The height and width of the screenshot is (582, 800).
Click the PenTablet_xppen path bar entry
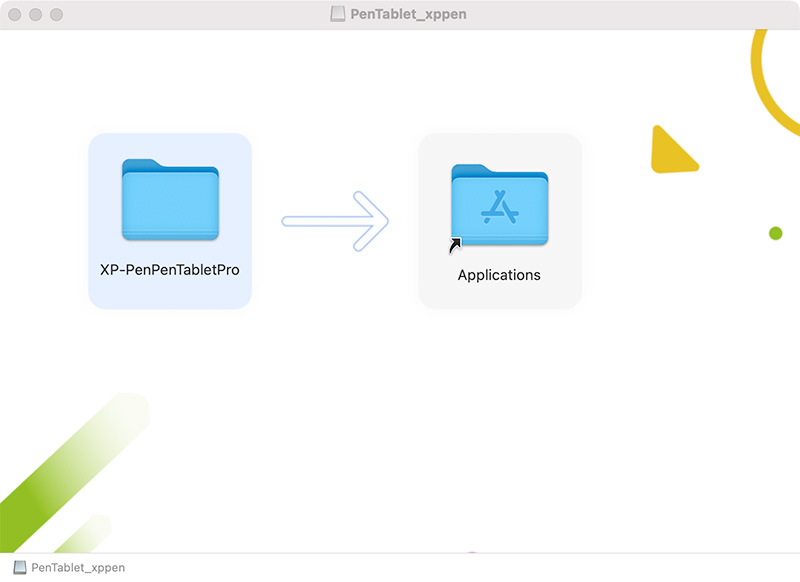(69, 567)
